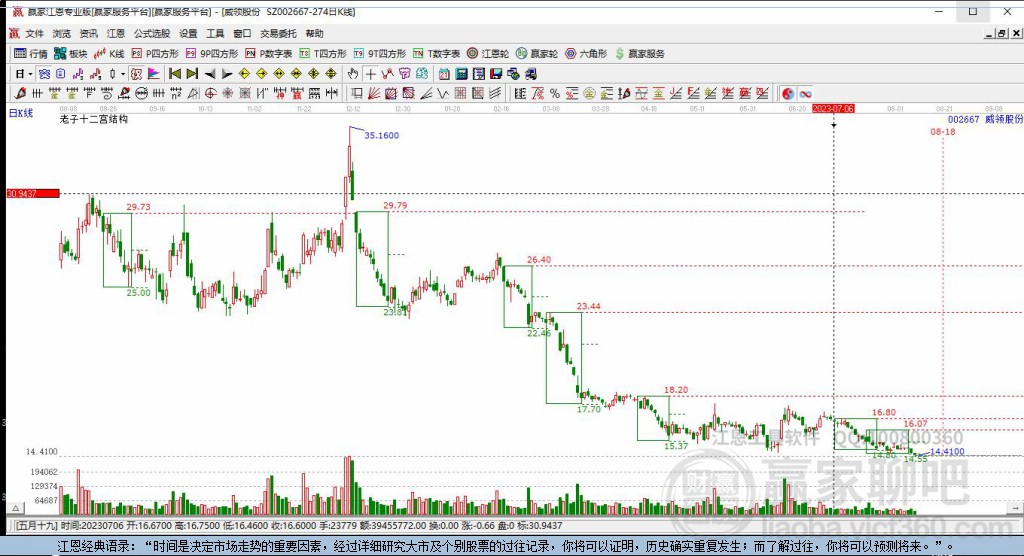Toggle the yin-yang button
The height and width of the screenshot is (556, 1024).
[x=788, y=93]
